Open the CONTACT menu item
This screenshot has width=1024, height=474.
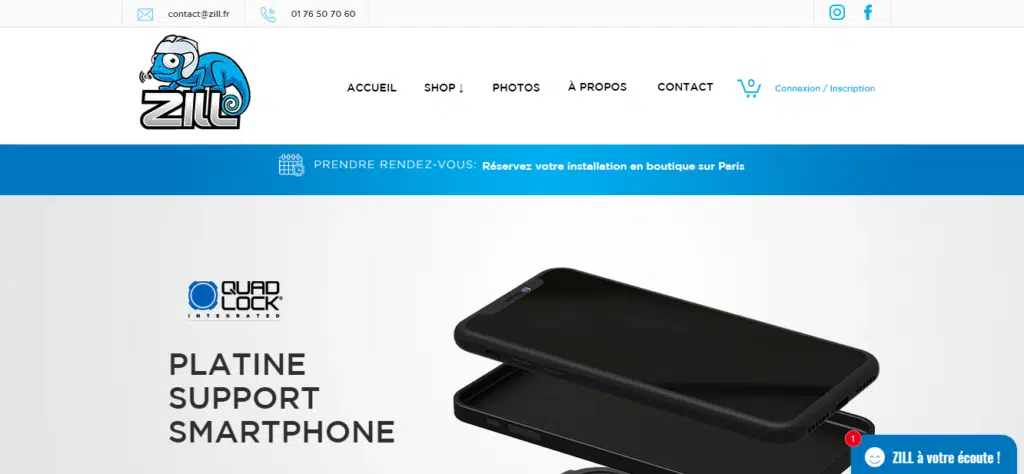pyautogui.click(x=685, y=87)
